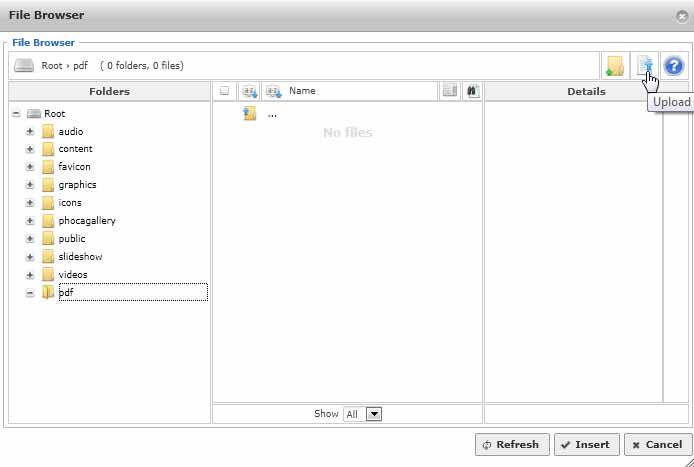Expand the audio folder
Screen dimensions: 694x467
pos(30,131)
